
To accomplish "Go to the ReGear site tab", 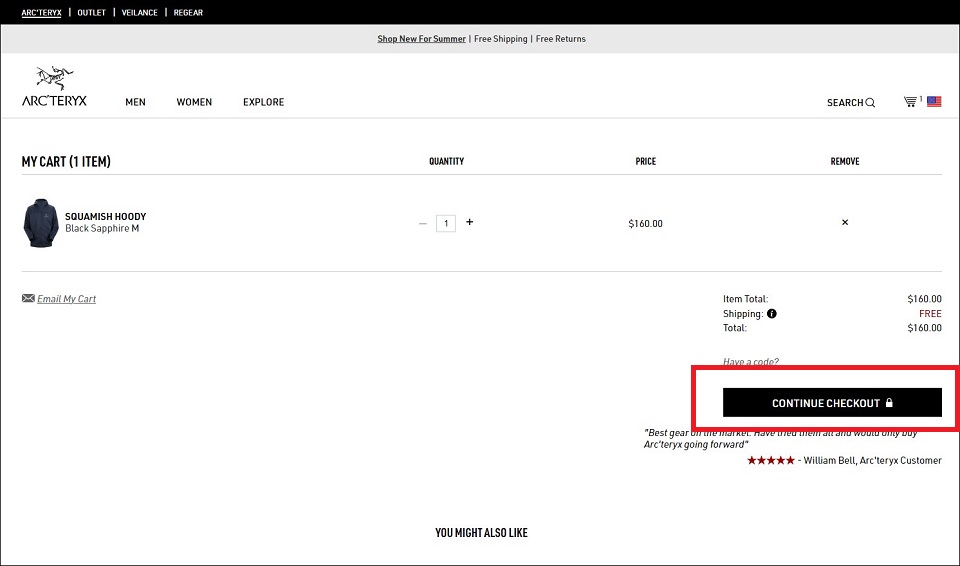I will pyautogui.click(x=188, y=12).
